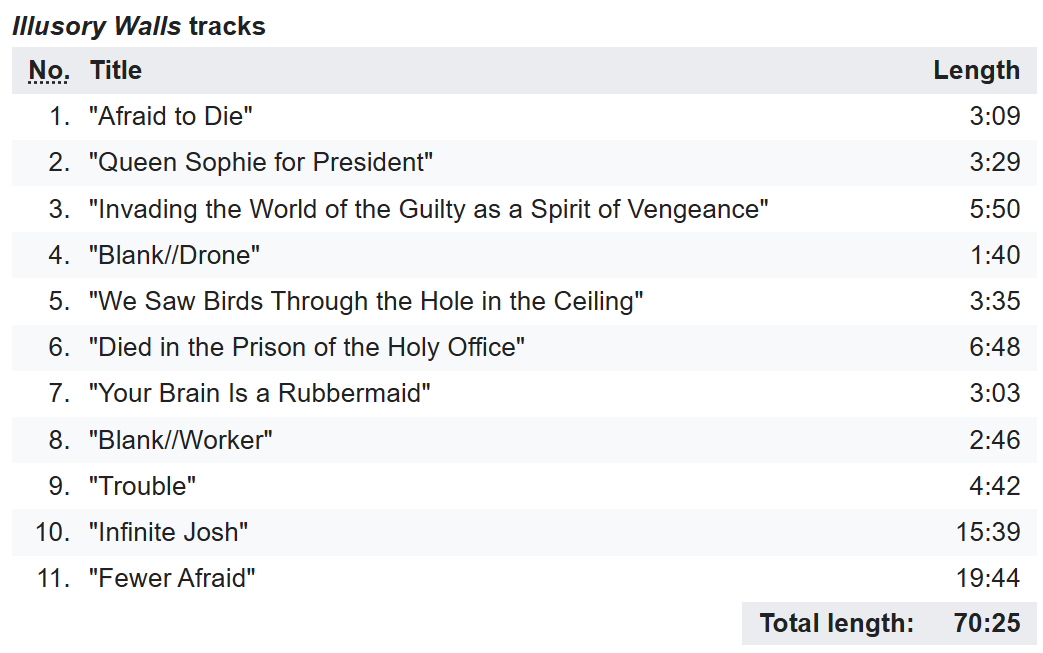Click the total length value 70:25
This screenshot has width=1043, height=653.
pyautogui.click(x=987, y=623)
